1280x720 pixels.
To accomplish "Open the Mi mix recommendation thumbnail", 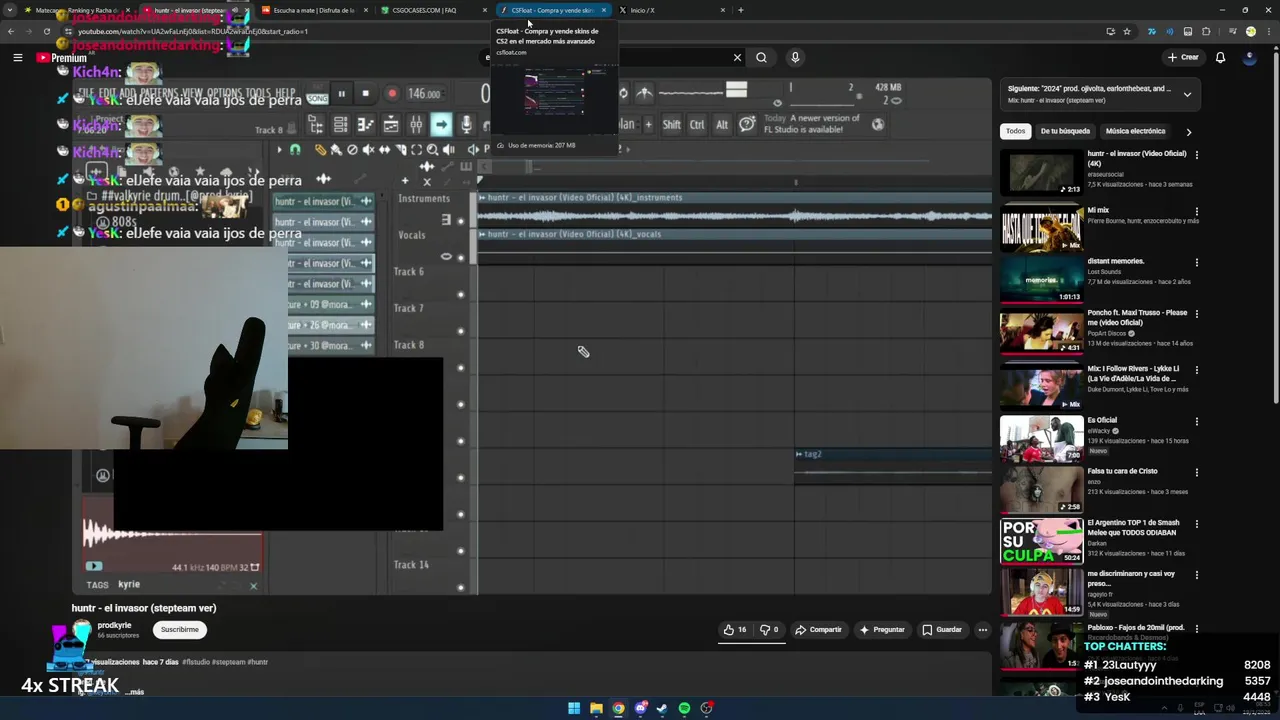I will pyautogui.click(x=1041, y=228).
